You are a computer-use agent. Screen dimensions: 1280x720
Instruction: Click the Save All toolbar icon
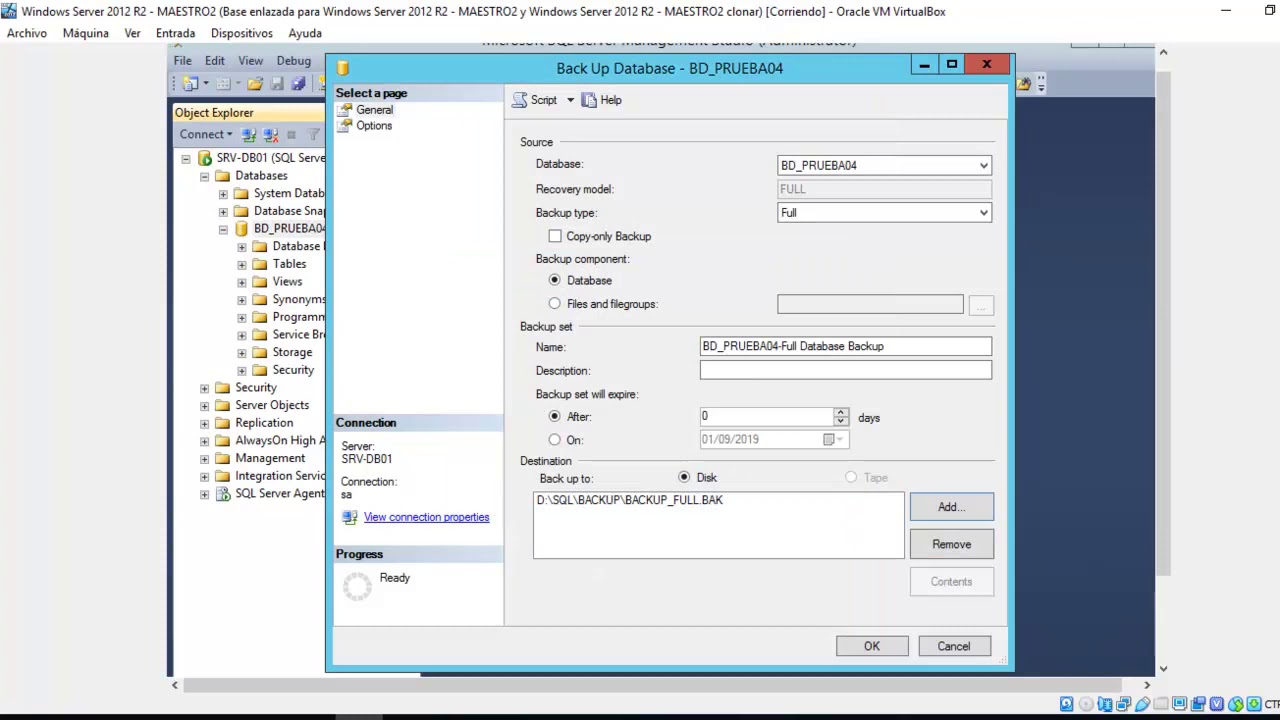(298, 83)
